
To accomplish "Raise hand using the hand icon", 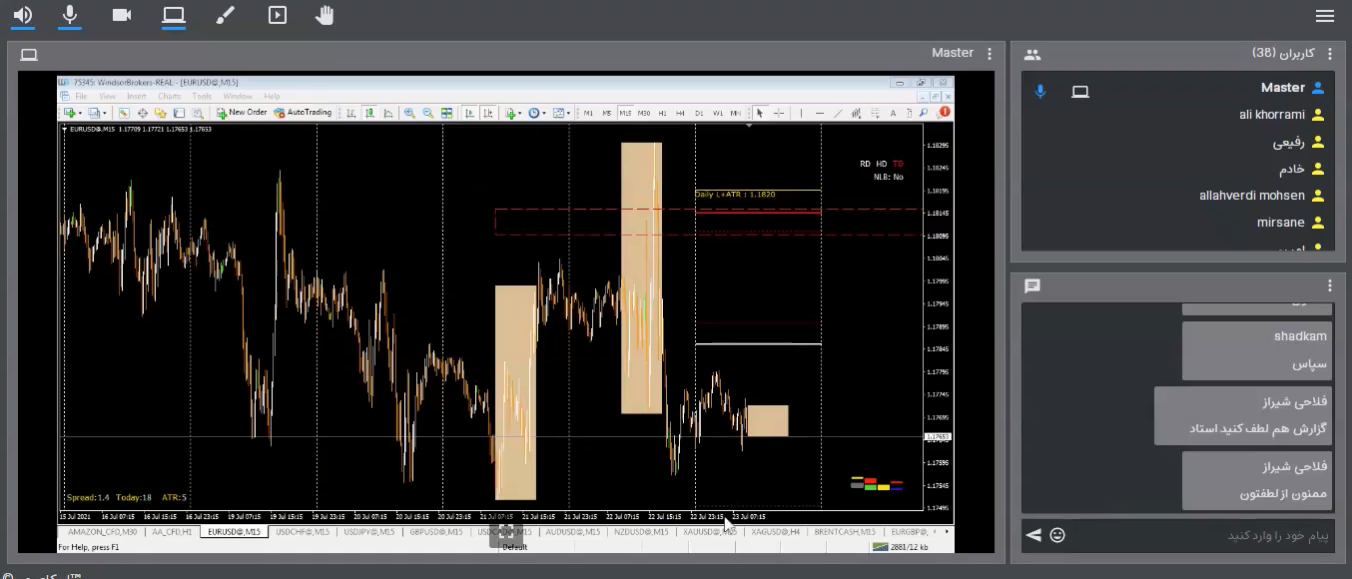I will 324,15.
